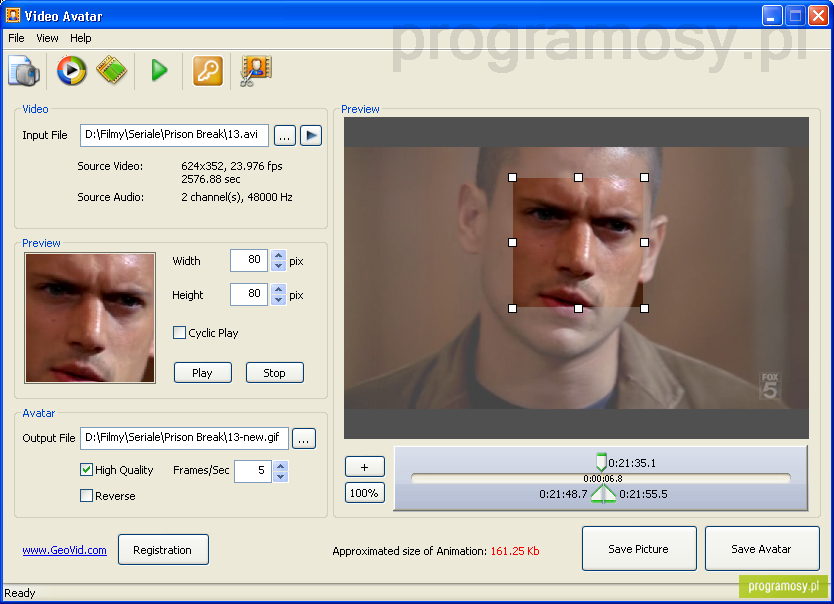The image size is (834, 604).
Task: Click the Output File path field
Action: pos(185,438)
